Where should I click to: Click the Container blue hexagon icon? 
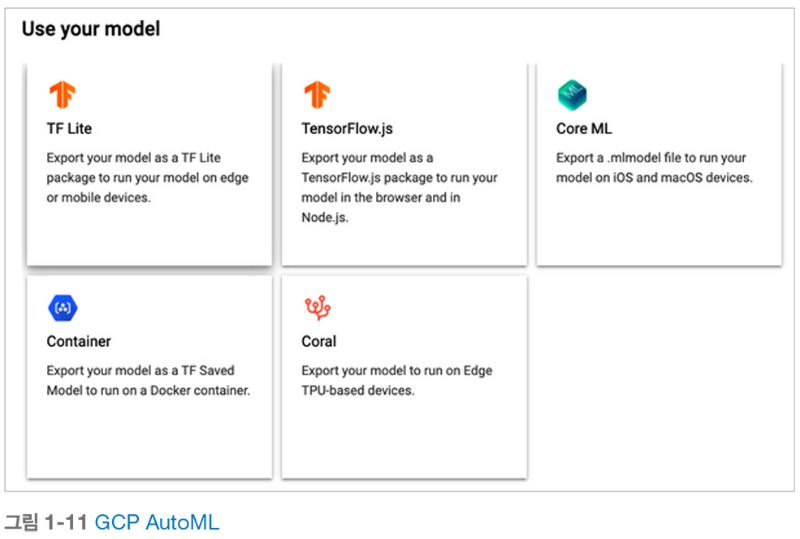click(63, 308)
